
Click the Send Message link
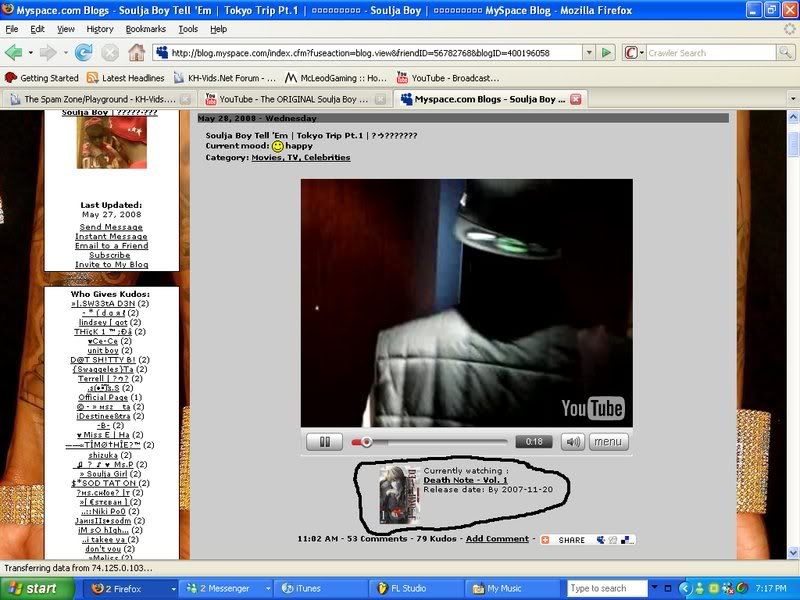pyautogui.click(x=111, y=227)
